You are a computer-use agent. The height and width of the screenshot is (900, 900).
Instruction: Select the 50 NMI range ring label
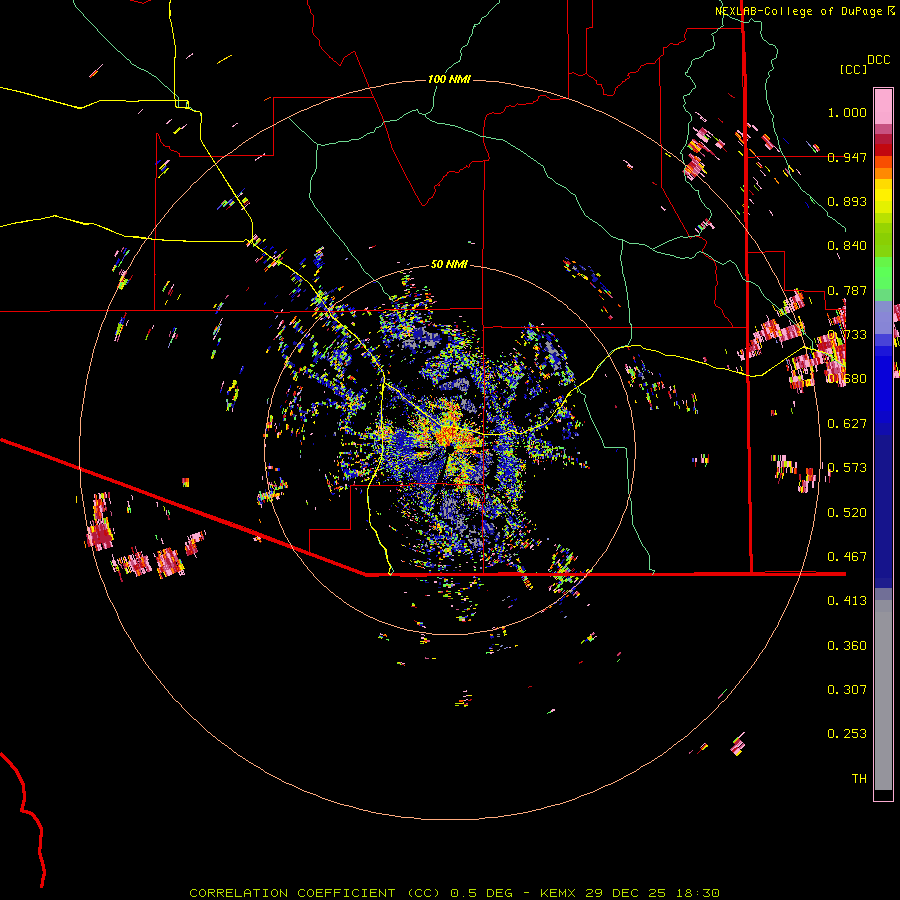449,265
